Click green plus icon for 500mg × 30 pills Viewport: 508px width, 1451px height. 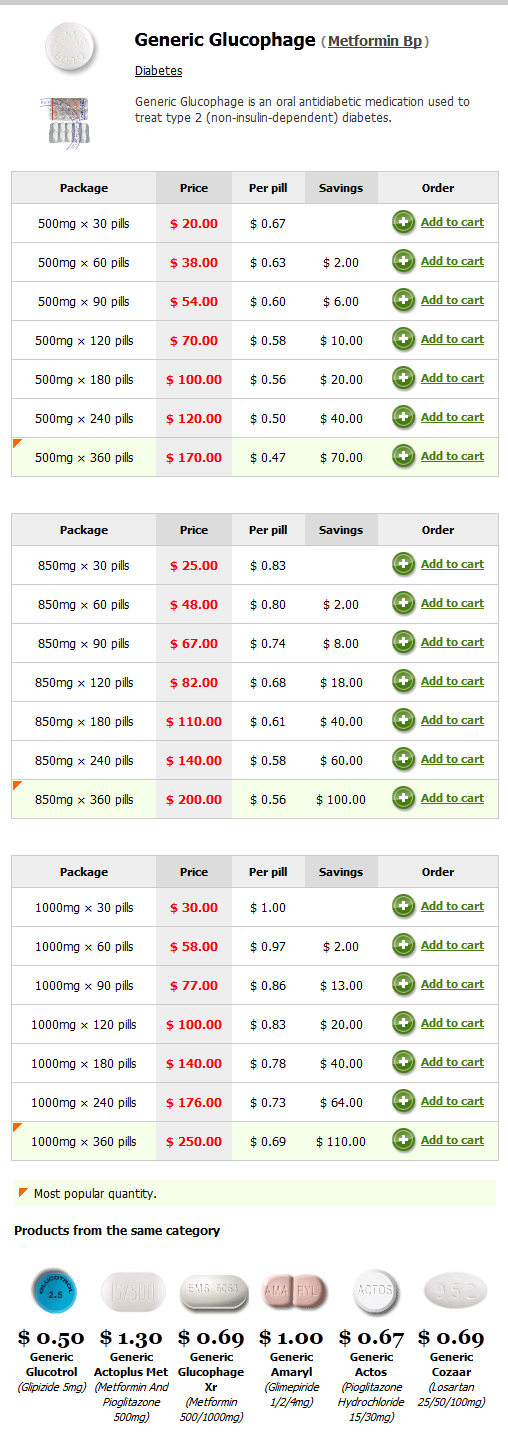[x=403, y=222]
